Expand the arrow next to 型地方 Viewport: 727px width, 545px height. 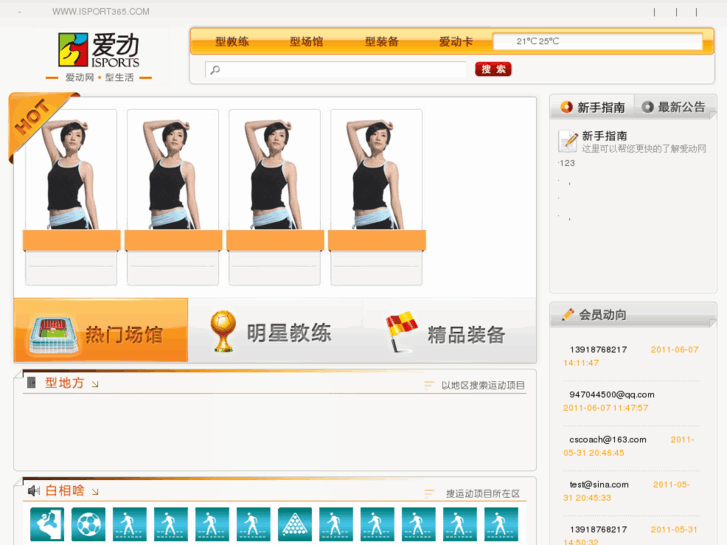coord(95,384)
